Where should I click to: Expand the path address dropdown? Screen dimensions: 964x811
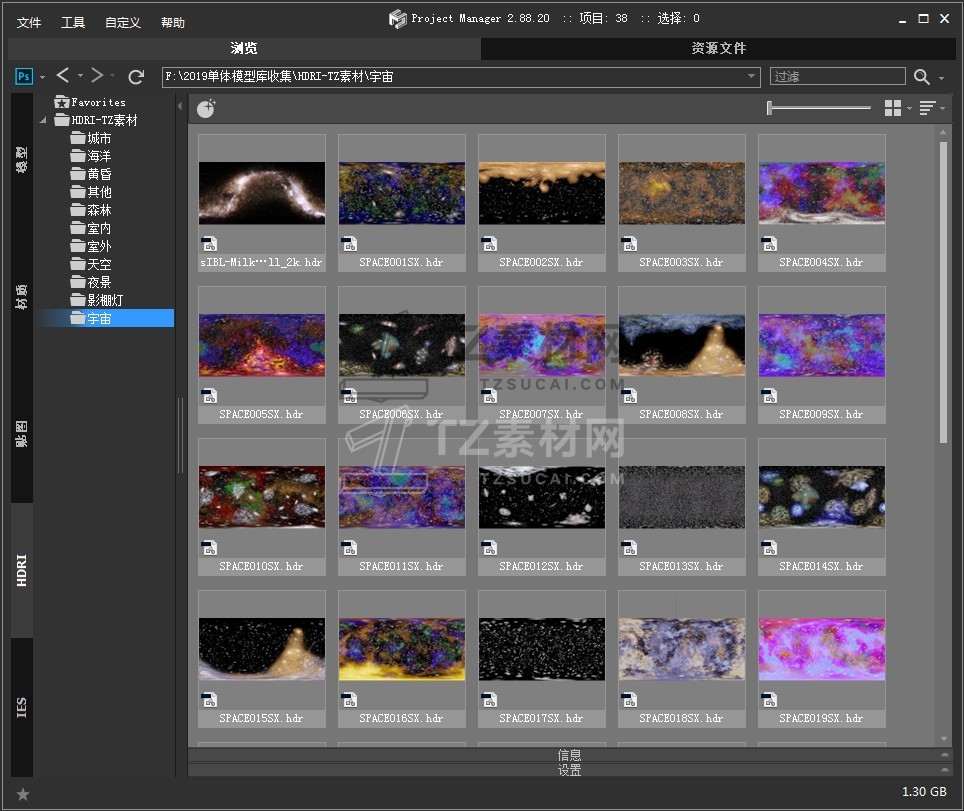click(751, 76)
